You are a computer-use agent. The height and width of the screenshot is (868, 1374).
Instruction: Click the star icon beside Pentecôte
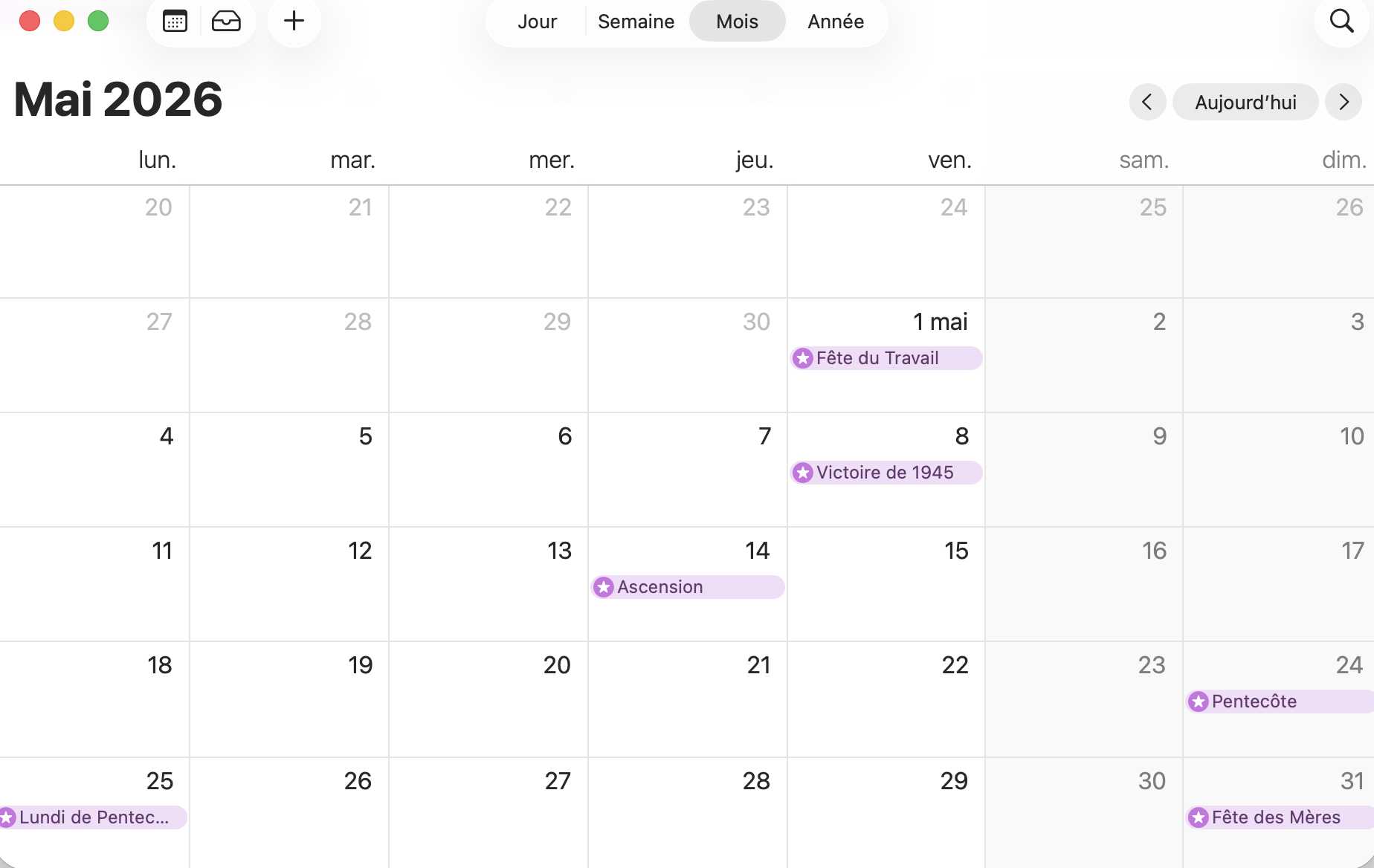[x=1199, y=702]
